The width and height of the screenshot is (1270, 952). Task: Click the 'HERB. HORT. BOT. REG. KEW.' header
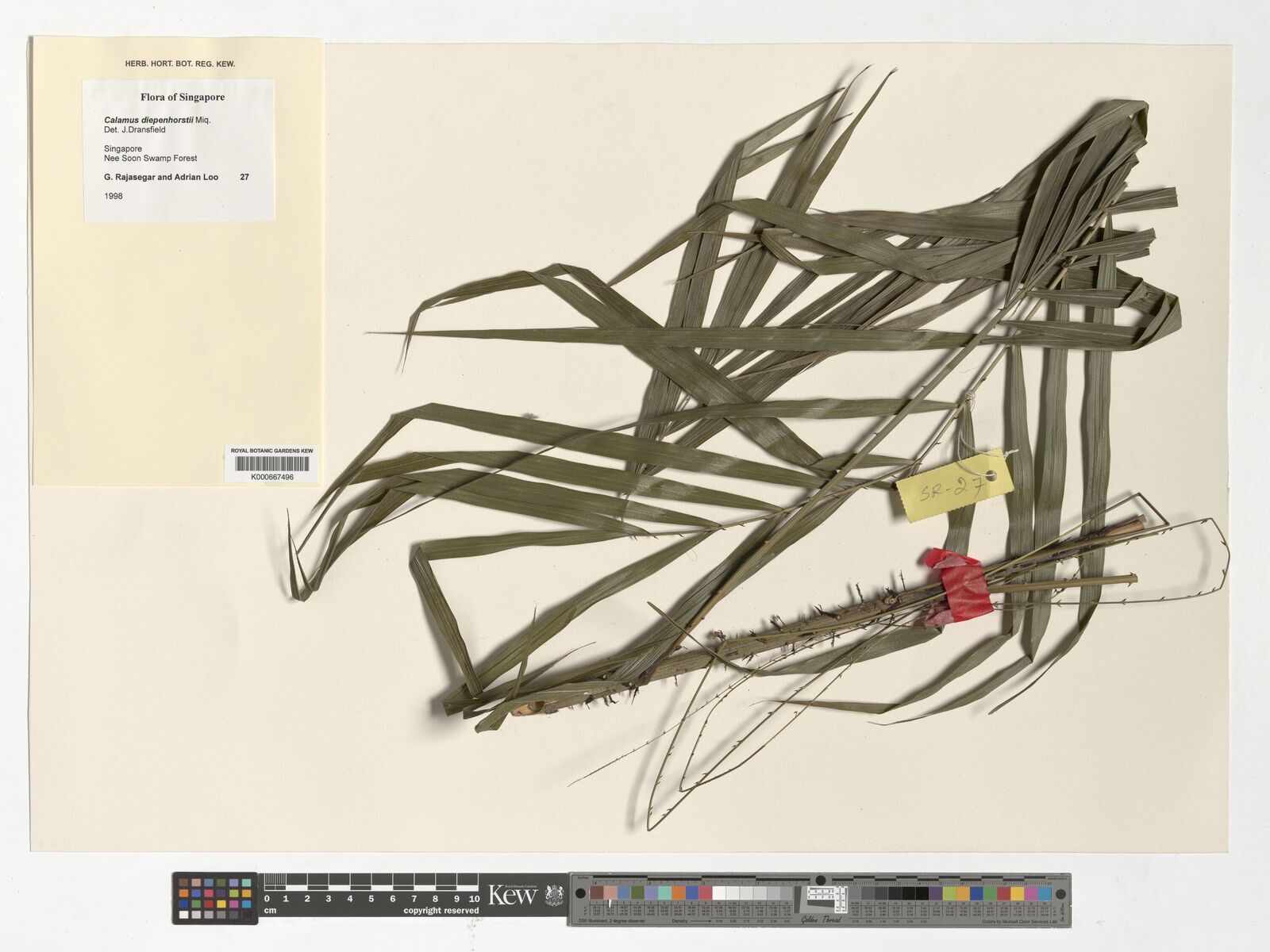pos(179,63)
